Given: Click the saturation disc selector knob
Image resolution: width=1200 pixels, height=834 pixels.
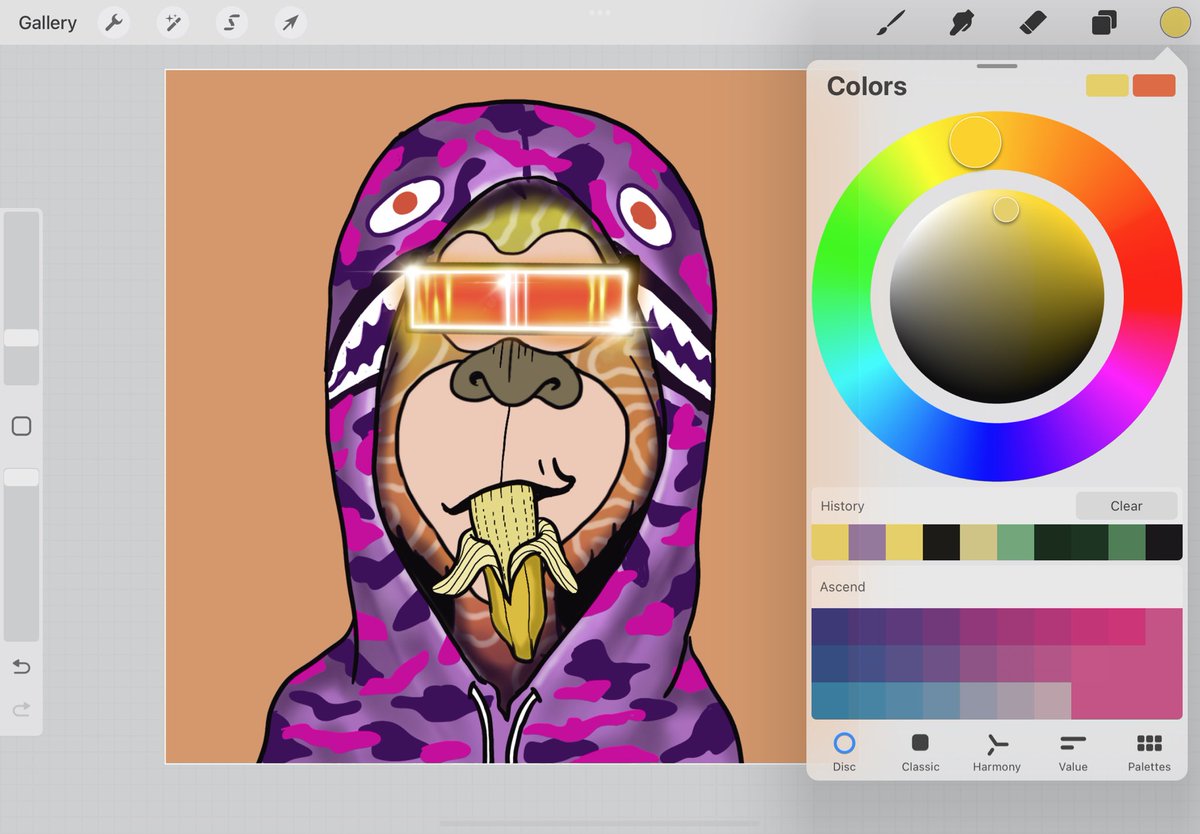Looking at the screenshot, I should 1006,210.
